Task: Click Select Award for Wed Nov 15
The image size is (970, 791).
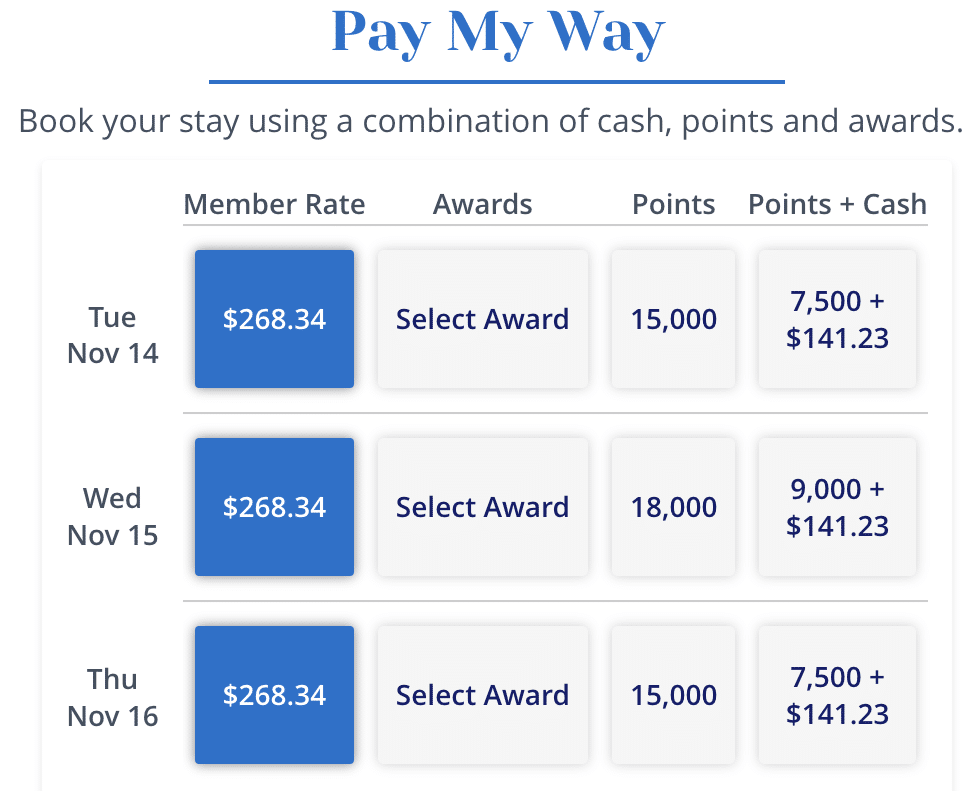Action: pos(482,507)
